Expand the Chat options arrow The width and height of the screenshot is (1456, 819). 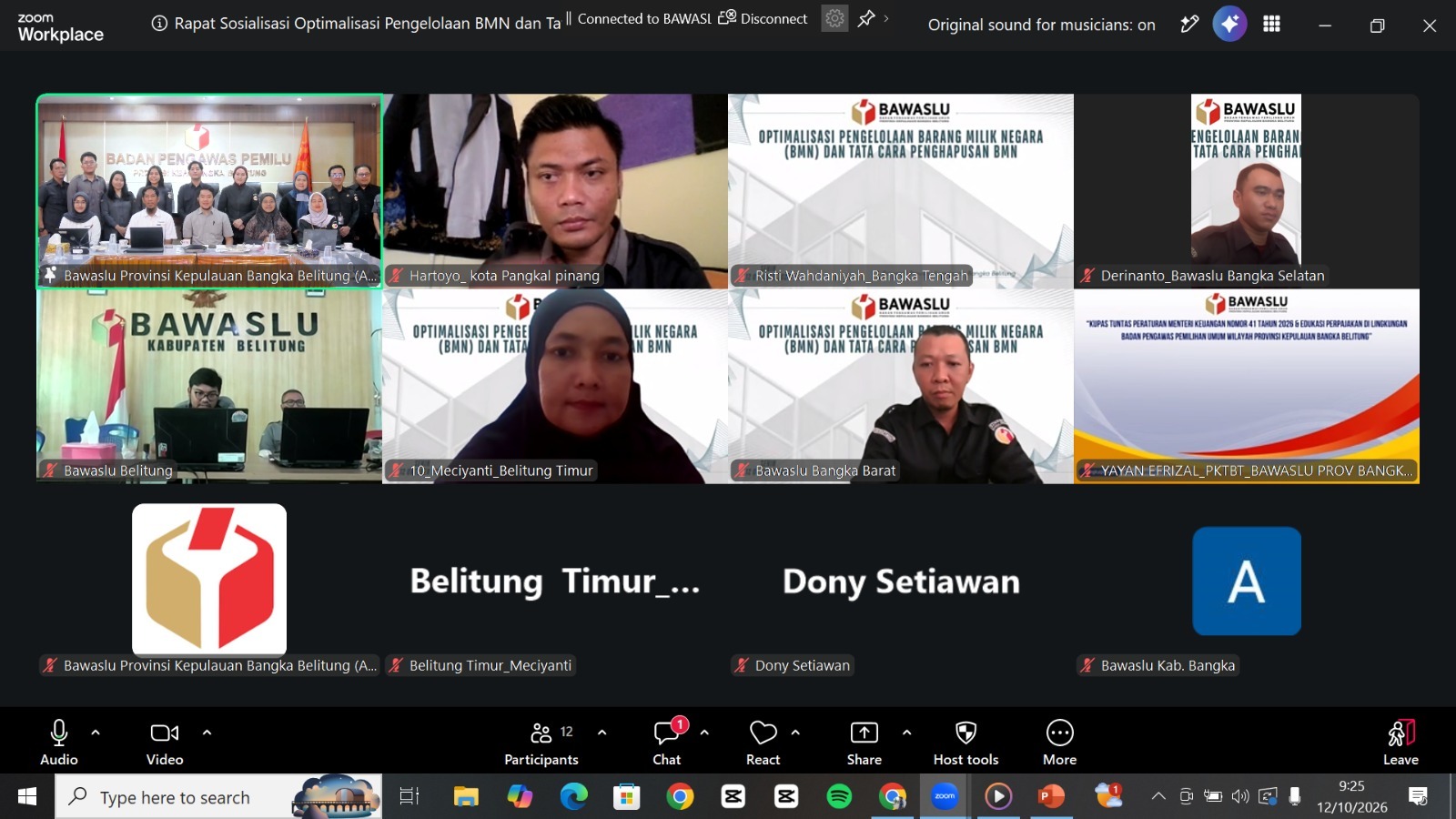pyautogui.click(x=704, y=732)
